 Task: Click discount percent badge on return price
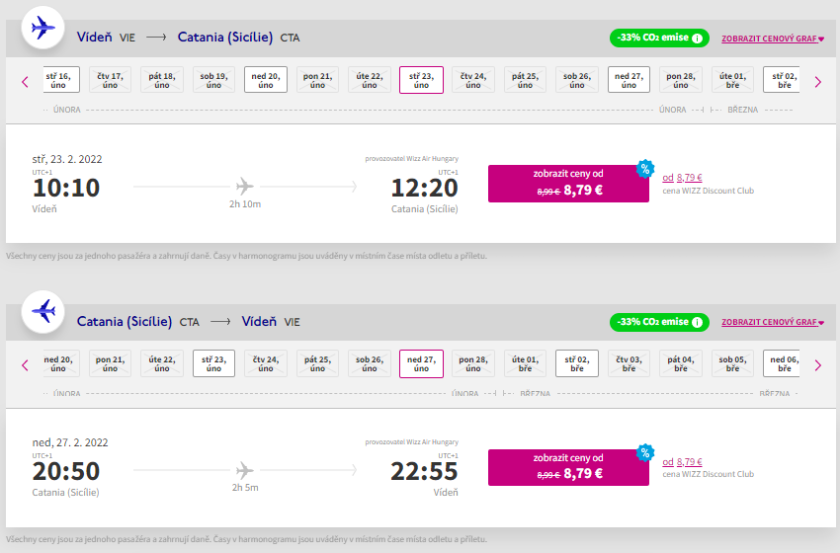click(645, 452)
